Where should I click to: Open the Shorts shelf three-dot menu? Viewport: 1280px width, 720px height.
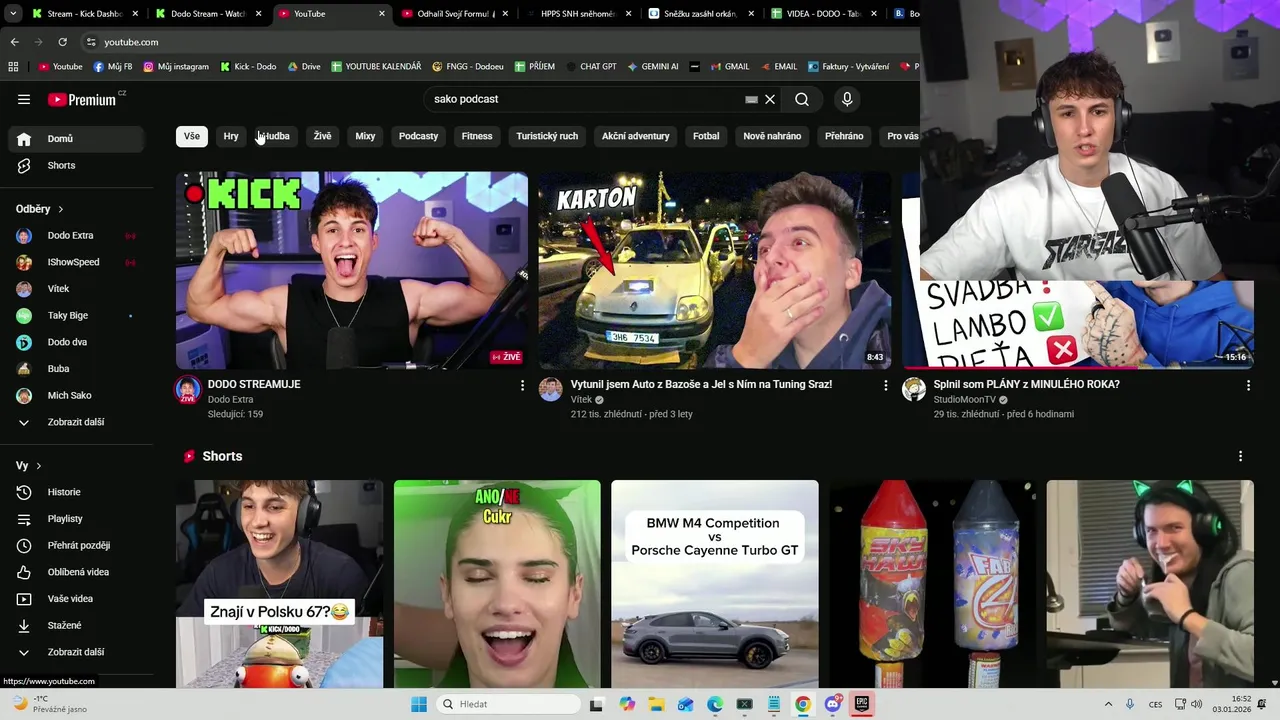pos(1240,456)
